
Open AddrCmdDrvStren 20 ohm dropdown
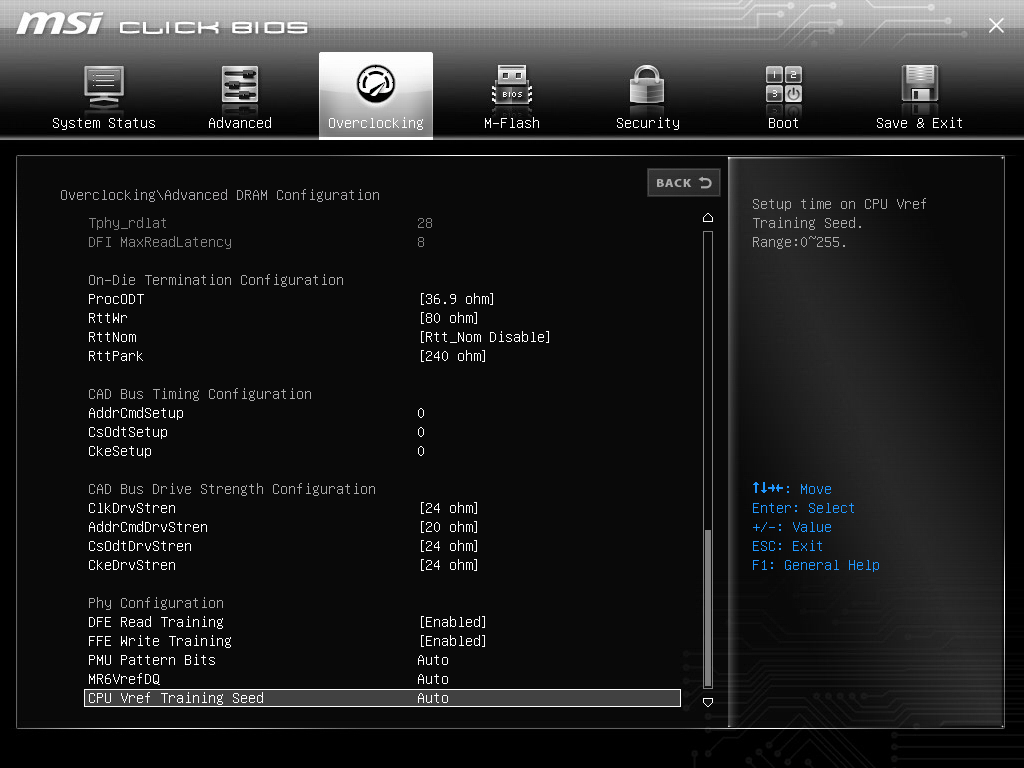449,527
